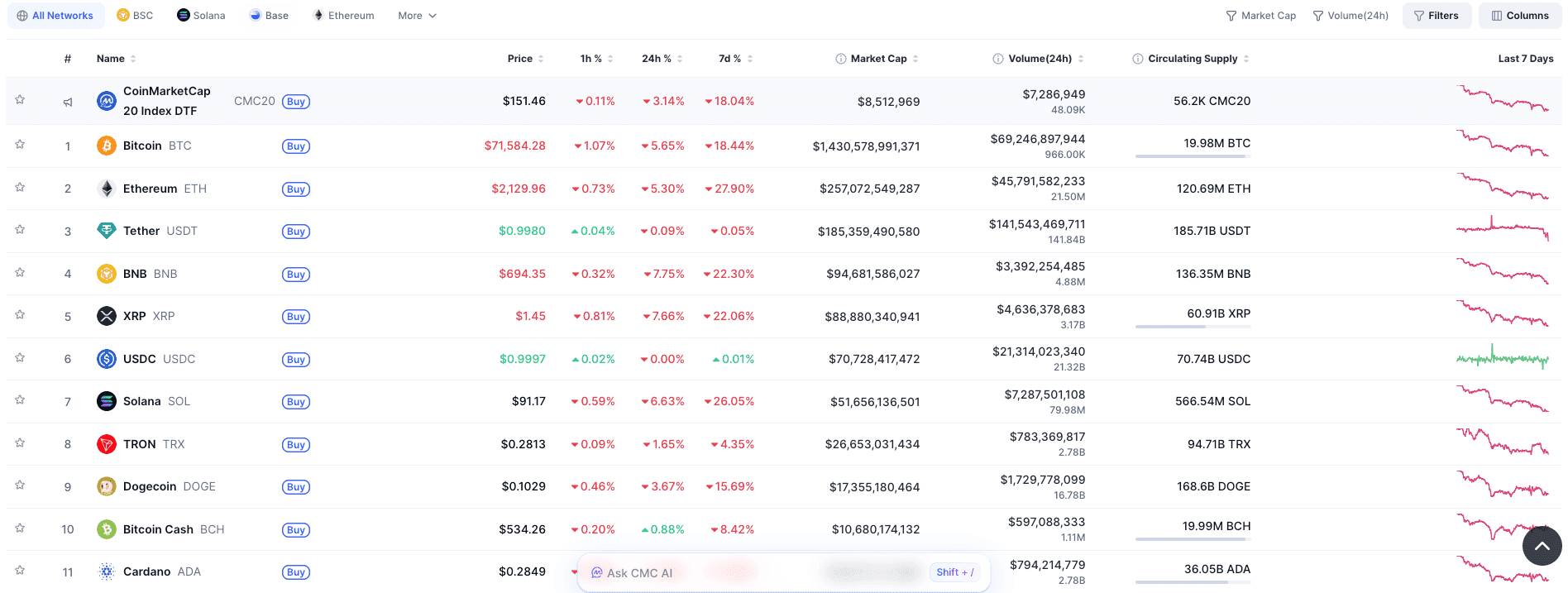Image resolution: width=1568 pixels, height=593 pixels.
Task: Expand the More networks dropdown
Action: pyautogui.click(x=417, y=16)
